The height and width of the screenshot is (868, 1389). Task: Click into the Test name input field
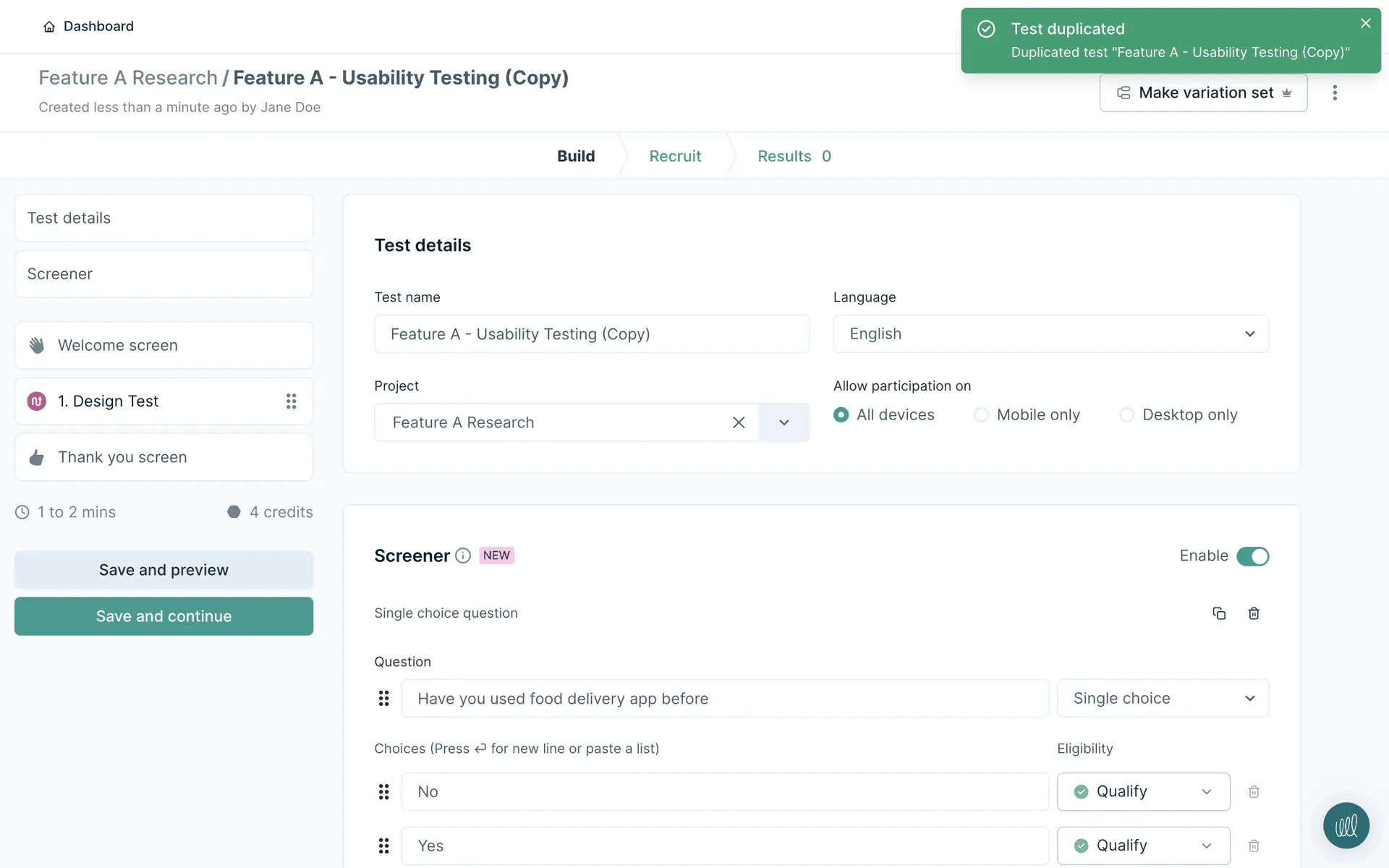click(591, 334)
